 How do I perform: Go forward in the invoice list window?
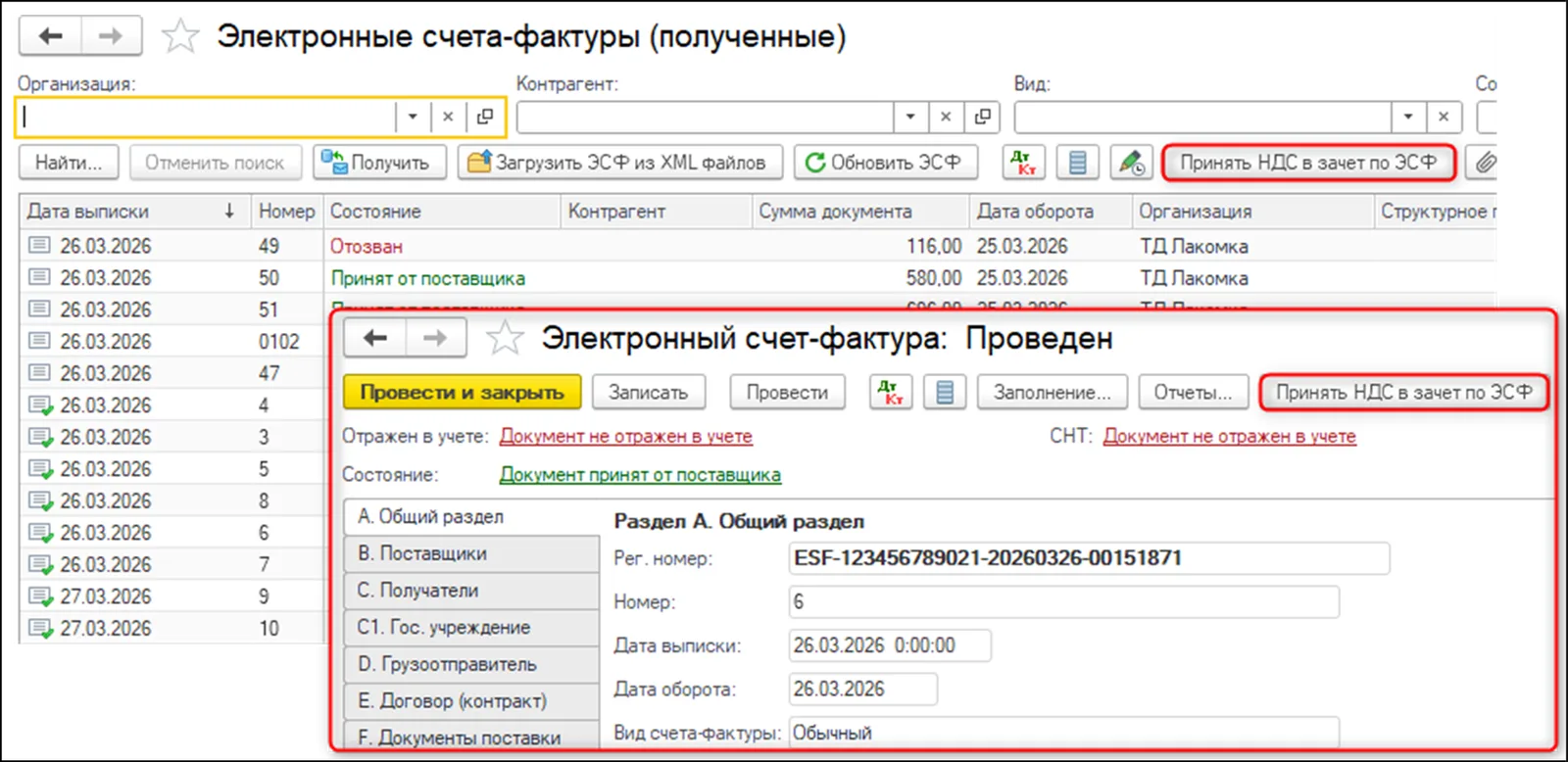111,36
